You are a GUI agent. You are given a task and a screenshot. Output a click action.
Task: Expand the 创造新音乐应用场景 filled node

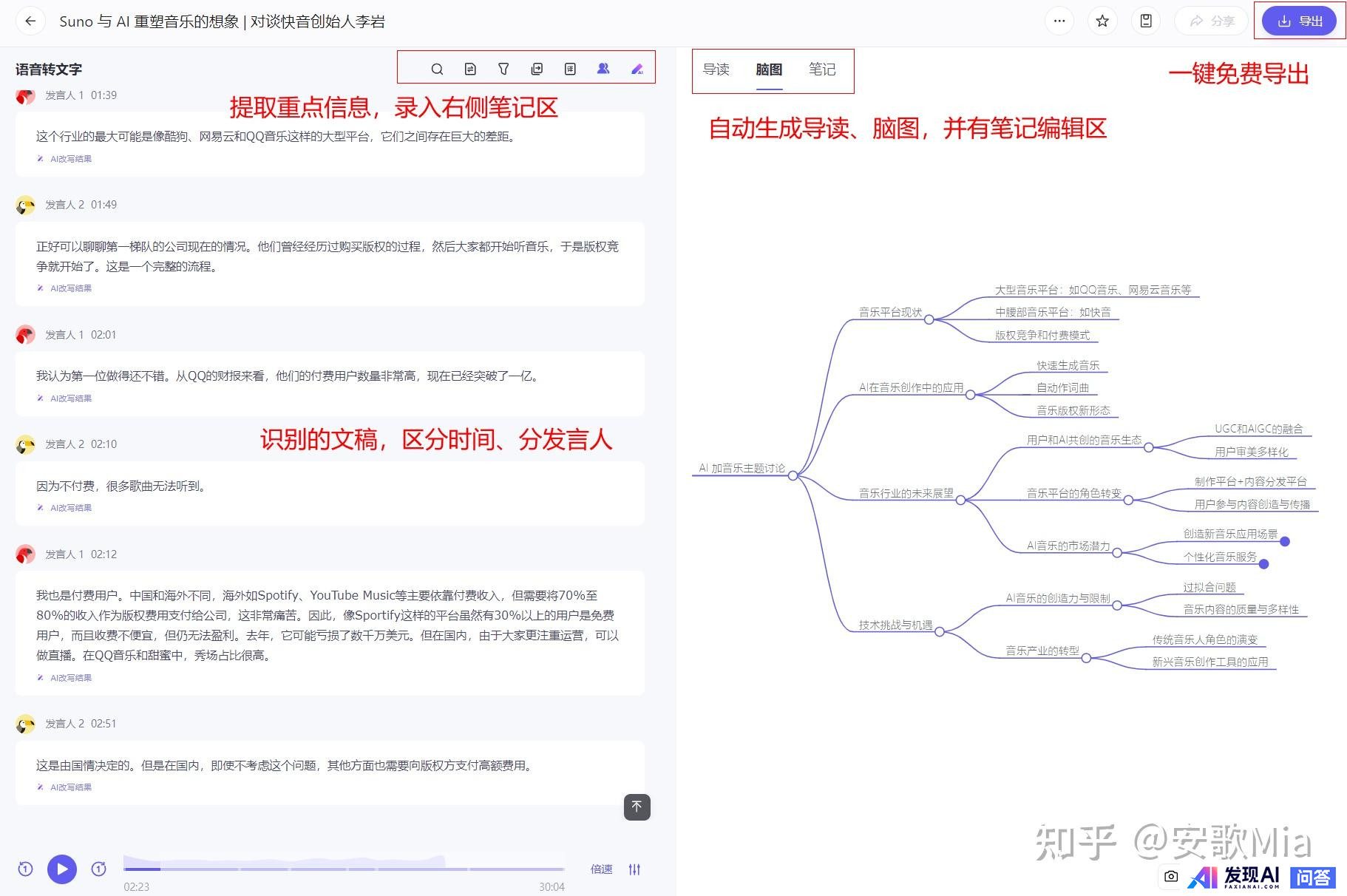[x=1285, y=541]
